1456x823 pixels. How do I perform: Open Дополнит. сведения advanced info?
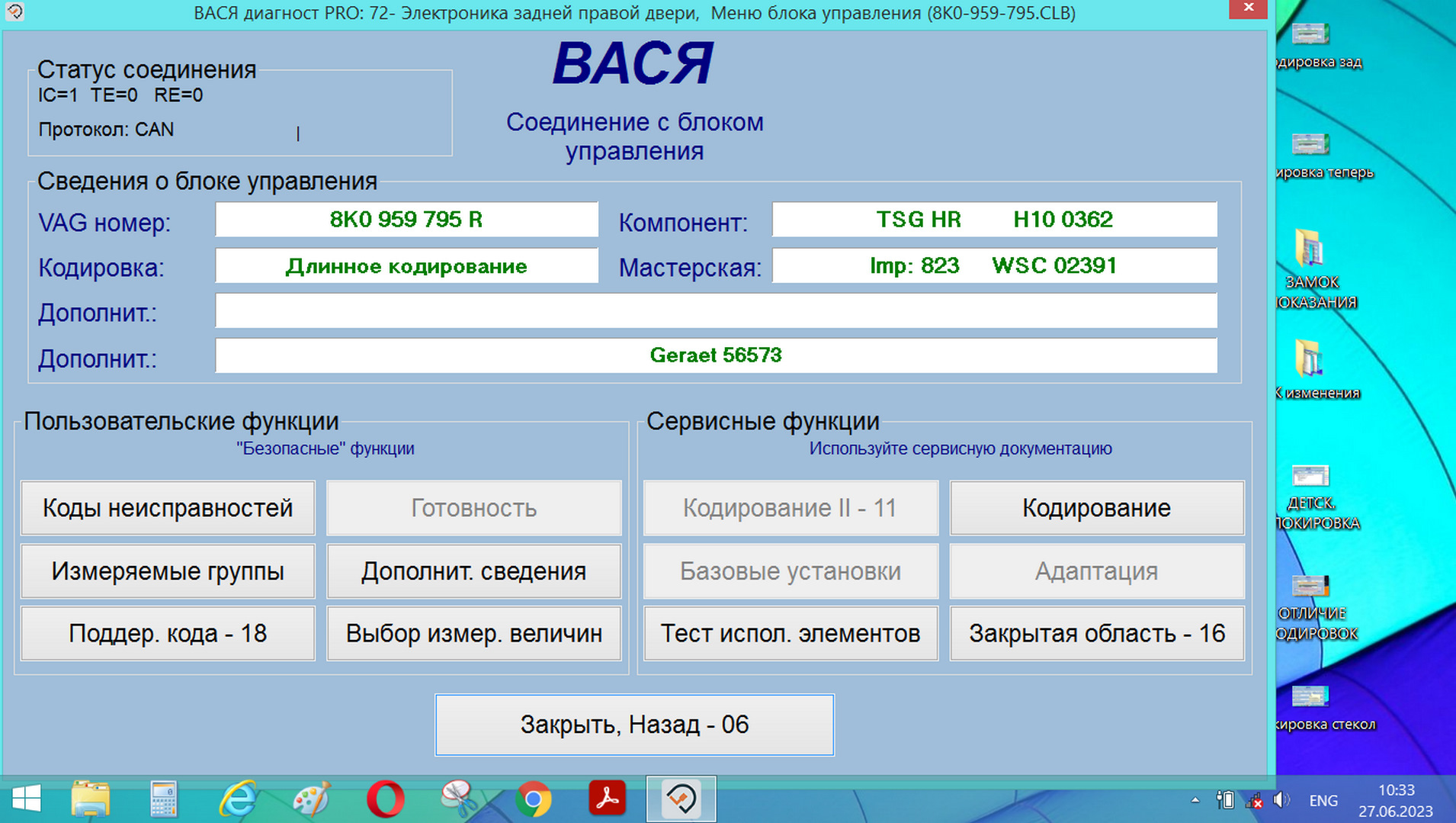click(x=474, y=571)
